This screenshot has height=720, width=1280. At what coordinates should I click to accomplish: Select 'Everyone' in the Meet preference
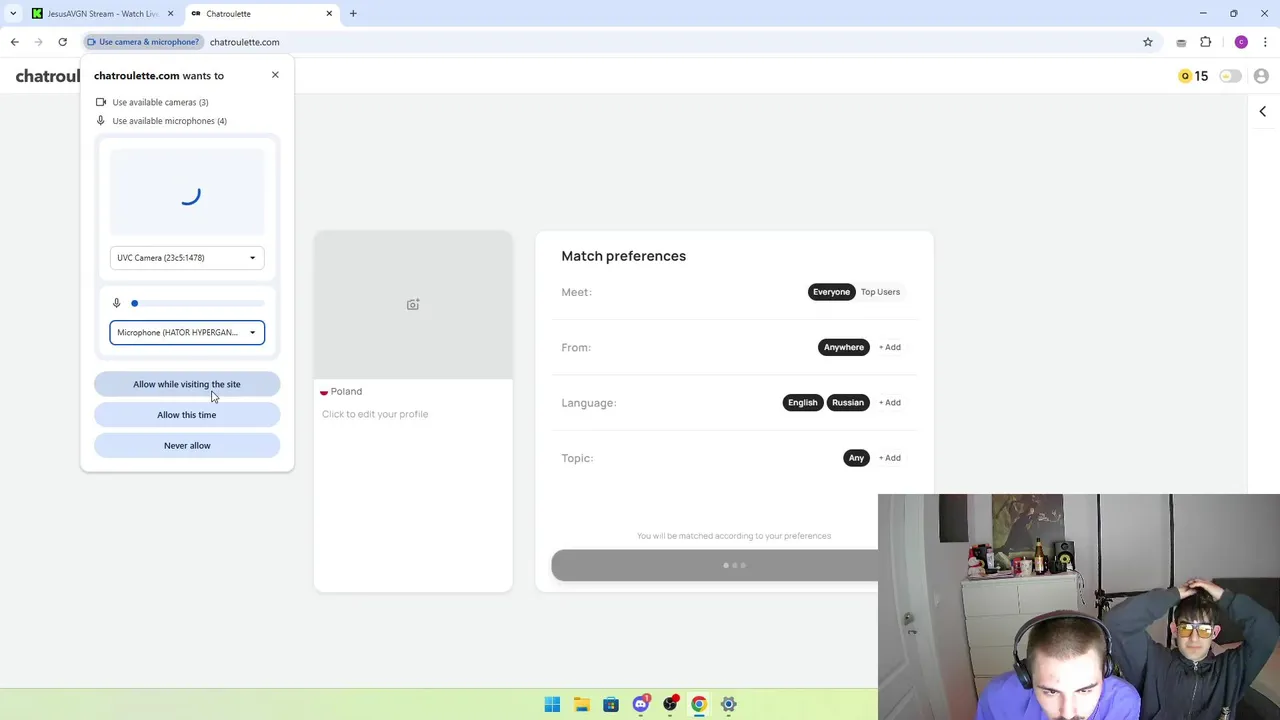[x=831, y=292]
